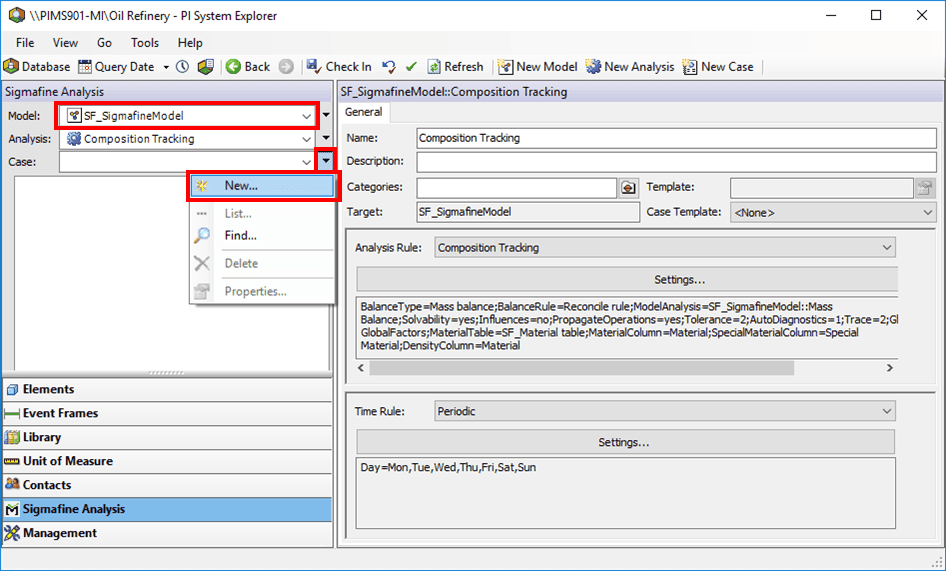The image size is (946, 571).
Task: Open the Event Frames navigation section
Action: 167,413
